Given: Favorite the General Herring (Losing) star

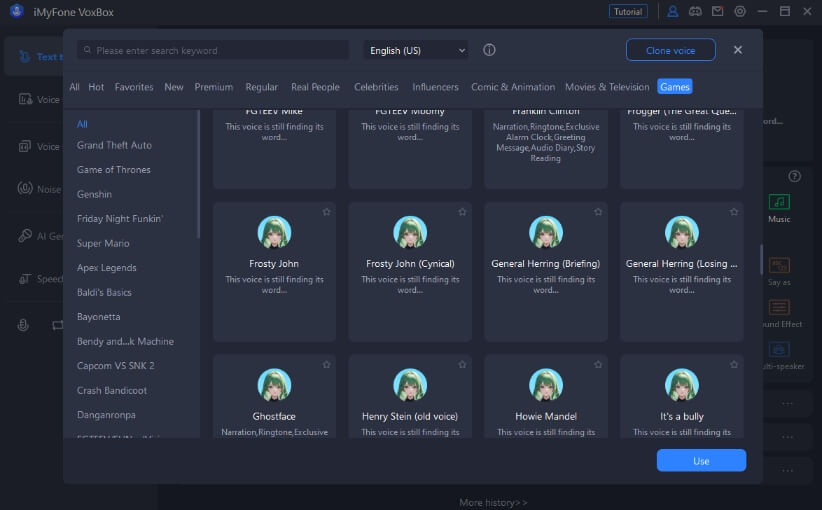Looking at the screenshot, I should click(734, 212).
